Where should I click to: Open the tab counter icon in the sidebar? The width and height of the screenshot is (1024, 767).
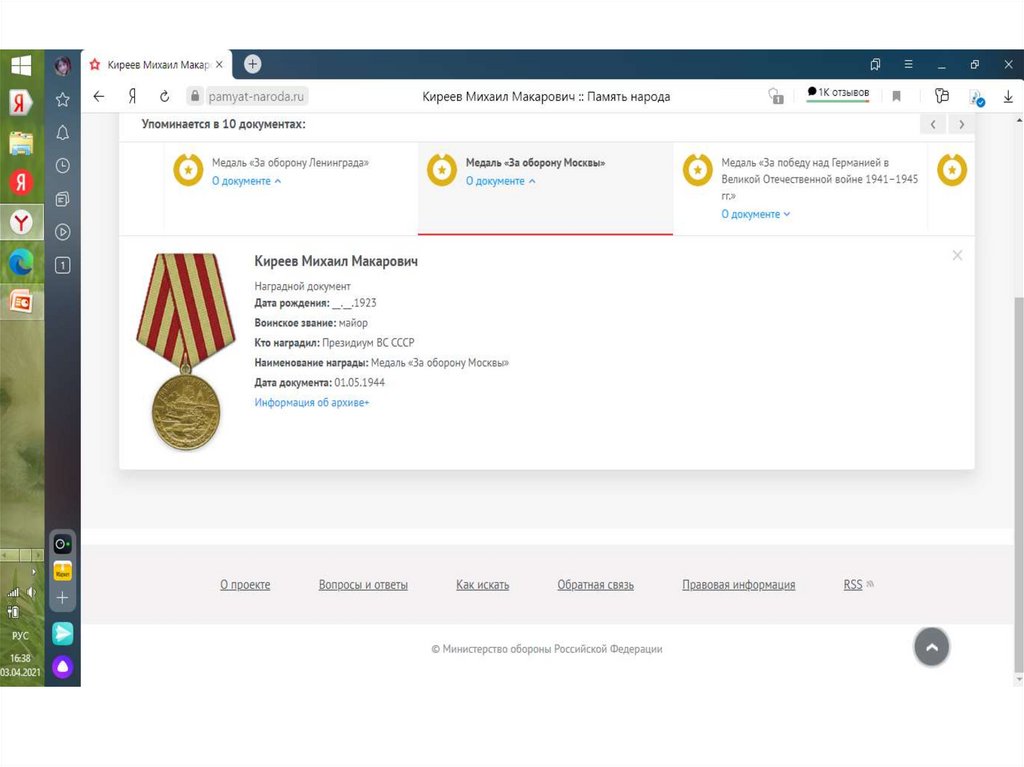click(63, 265)
